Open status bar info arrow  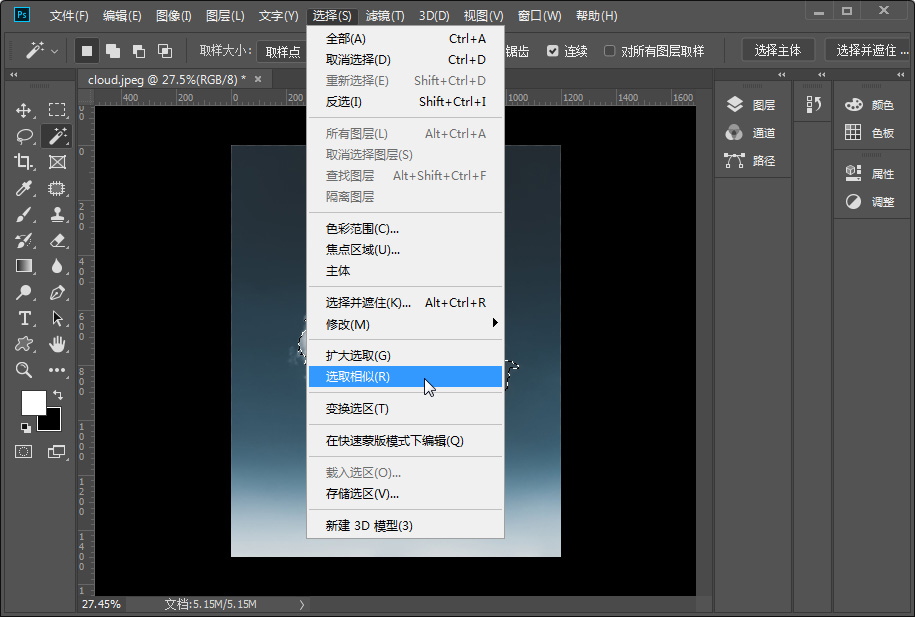302,605
